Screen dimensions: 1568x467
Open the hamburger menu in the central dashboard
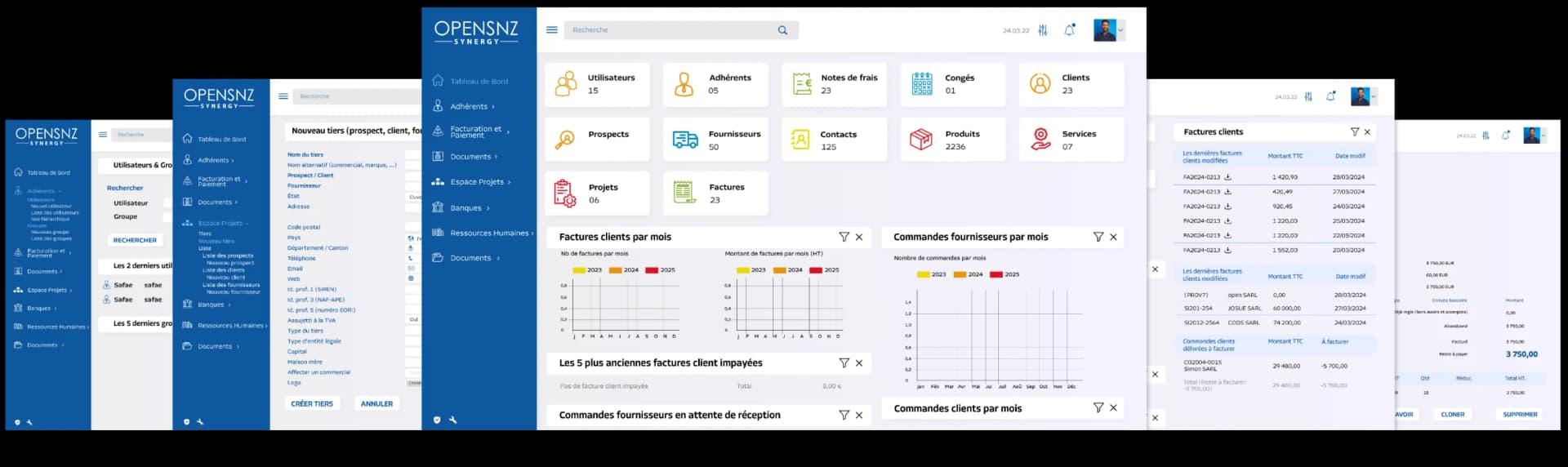tap(552, 30)
